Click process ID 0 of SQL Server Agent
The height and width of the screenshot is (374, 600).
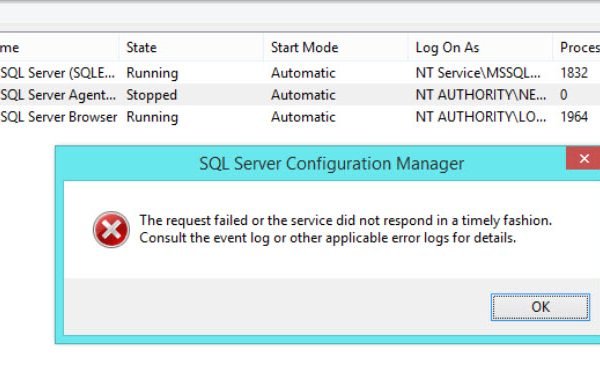(x=564, y=95)
